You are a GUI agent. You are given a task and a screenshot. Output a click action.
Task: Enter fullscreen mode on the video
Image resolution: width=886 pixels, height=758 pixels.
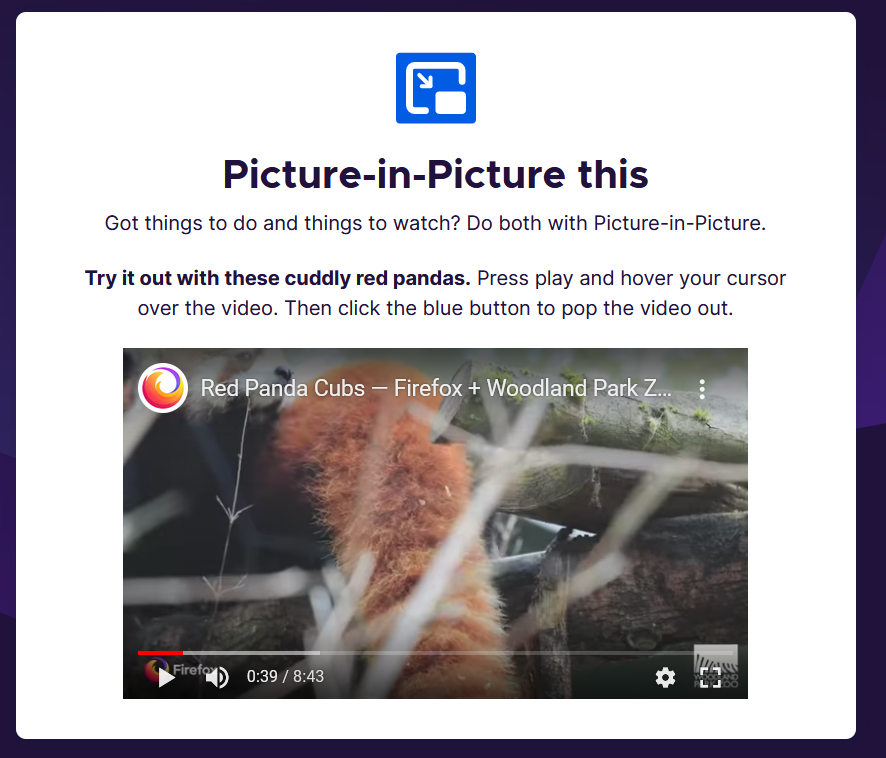[x=710, y=677]
